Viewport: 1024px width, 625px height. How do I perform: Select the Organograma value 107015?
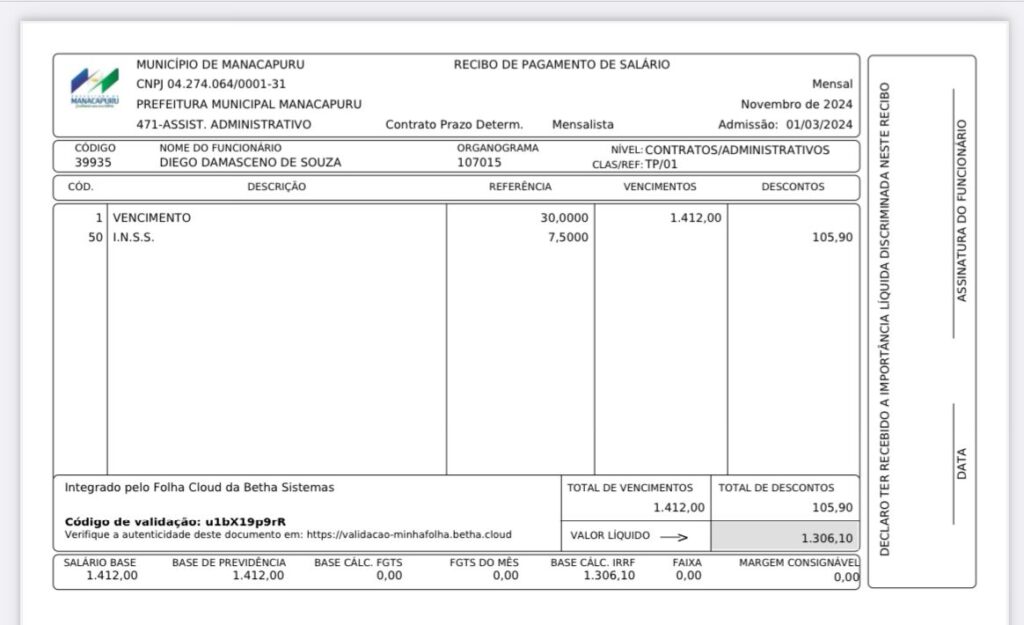(x=479, y=163)
